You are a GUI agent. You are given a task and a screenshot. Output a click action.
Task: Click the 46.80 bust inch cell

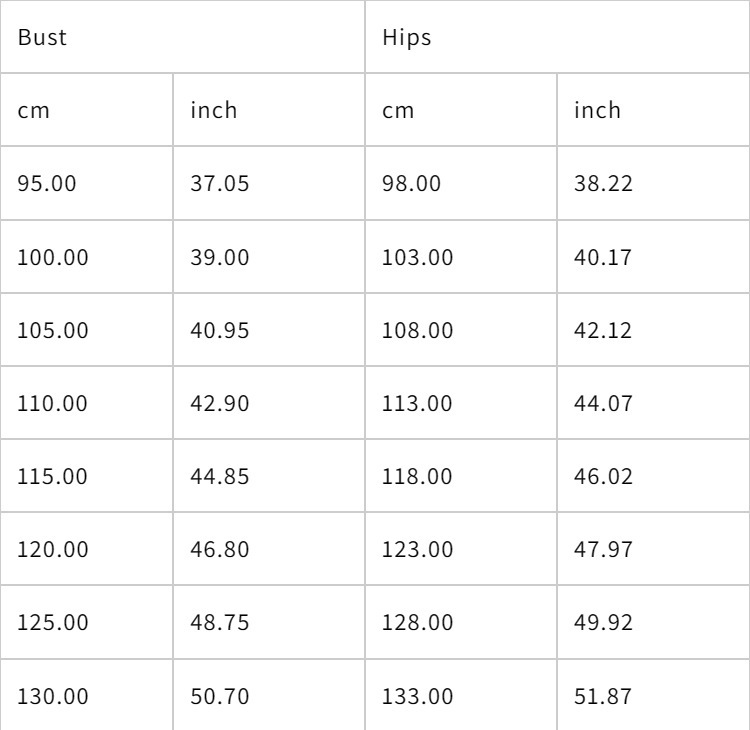[x=220, y=549]
